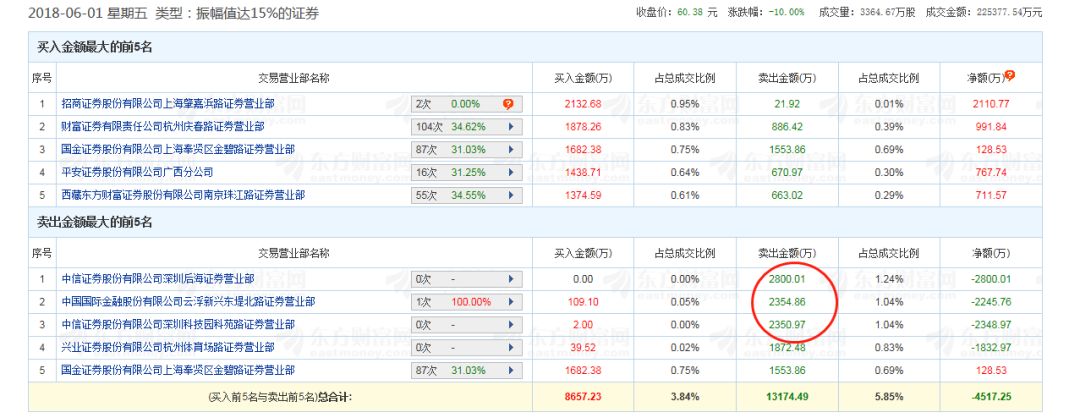Select the 0.95% turnover ratio cell

[685, 104]
